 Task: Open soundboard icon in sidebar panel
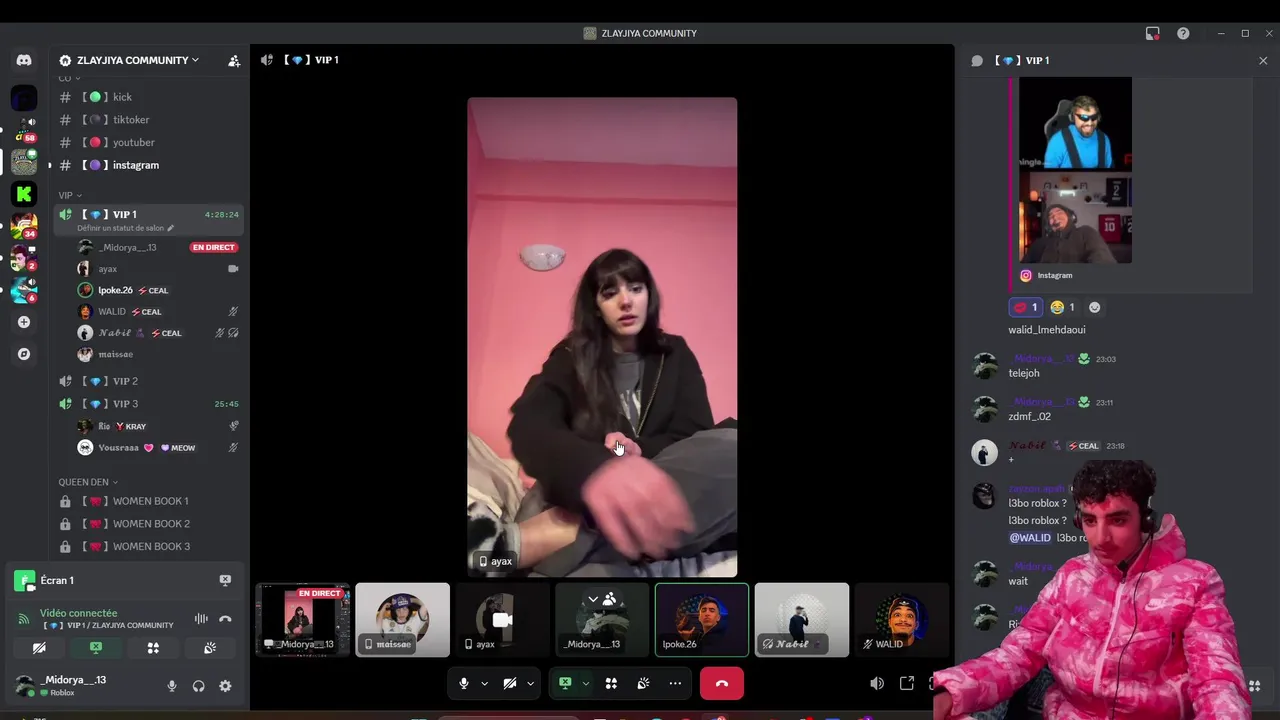[210, 648]
